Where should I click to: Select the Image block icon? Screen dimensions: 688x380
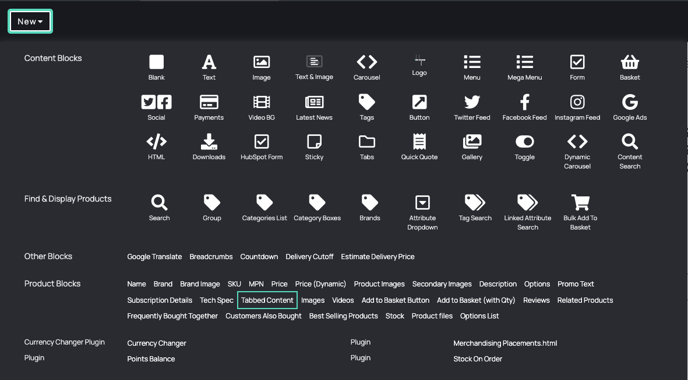click(x=262, y=67)
